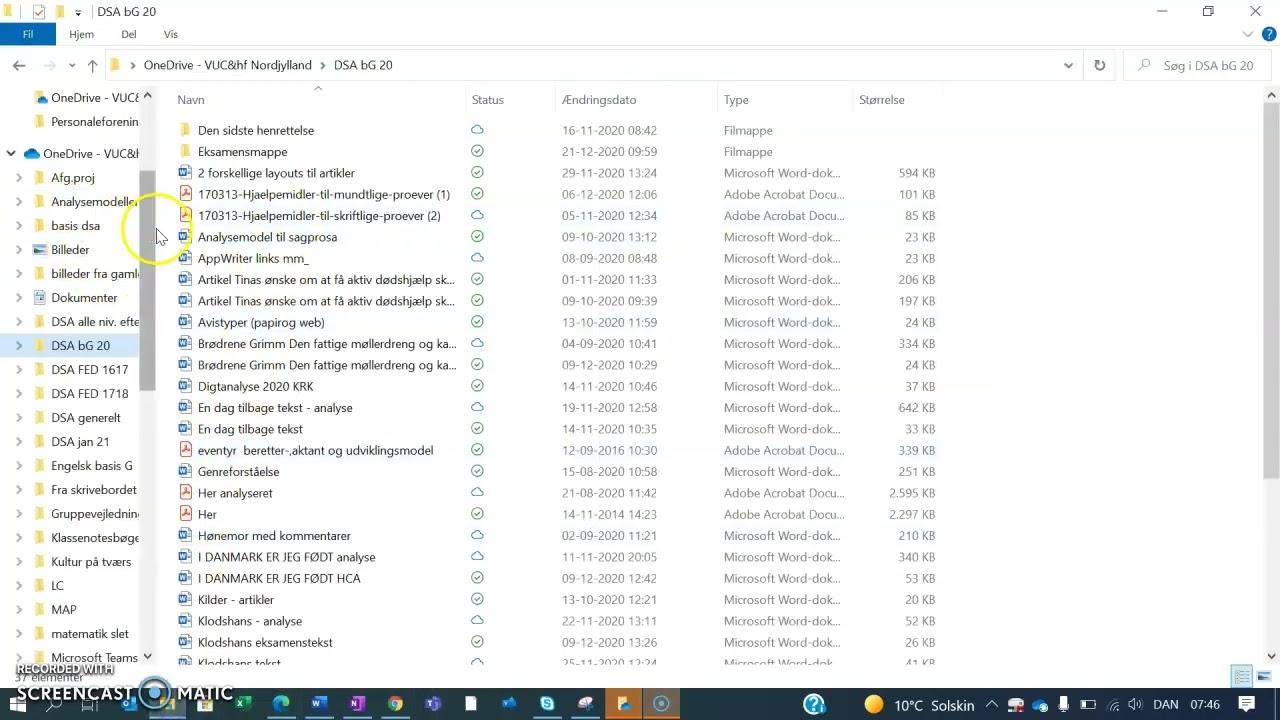Image resolution: width=1280 pixels, height=720 pixels.
Task: Sort by the Størrelse column header
Action: tap(882, 100)
